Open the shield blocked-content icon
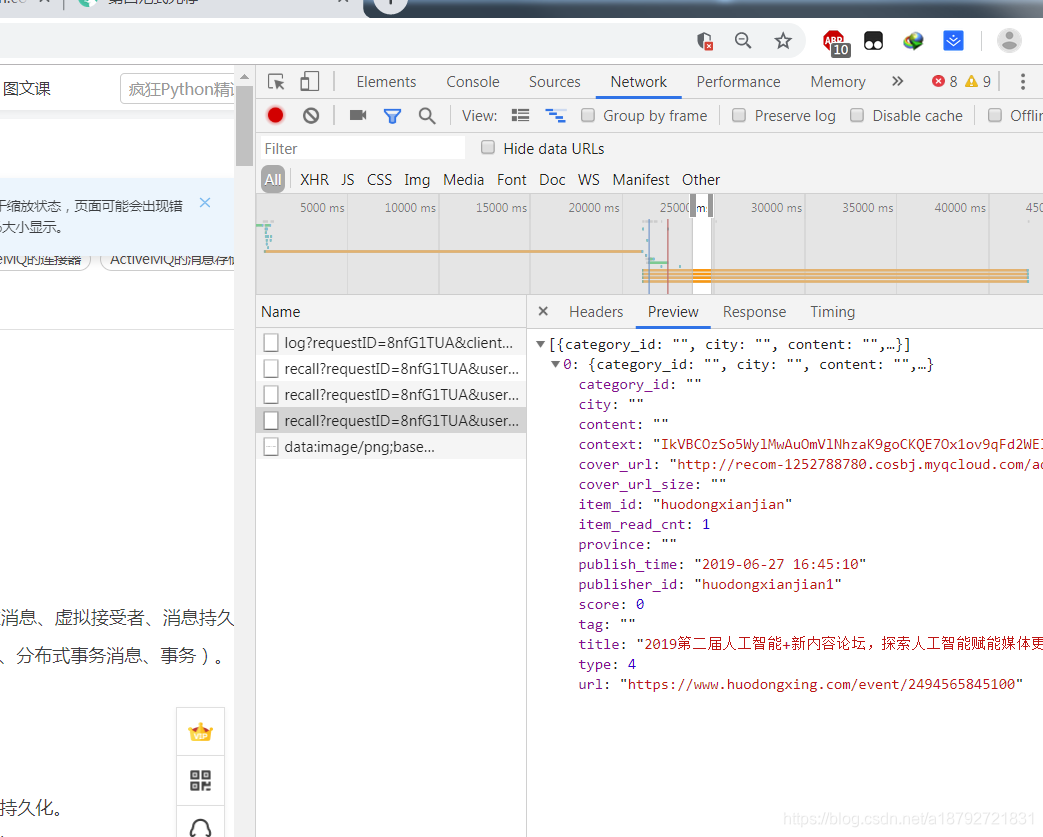This screenshot has width=1043, height=837. pyautogui.click(x=705, y=41)
